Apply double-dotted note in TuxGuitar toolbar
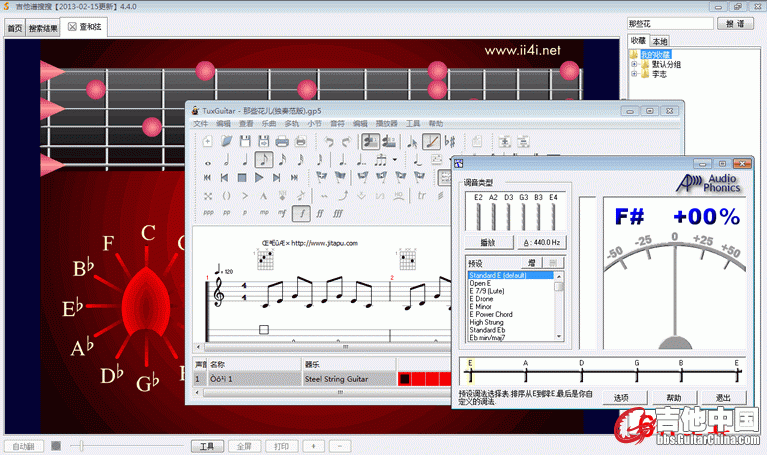The height and width of the screenshot is (455, 767). coord(361,160)
